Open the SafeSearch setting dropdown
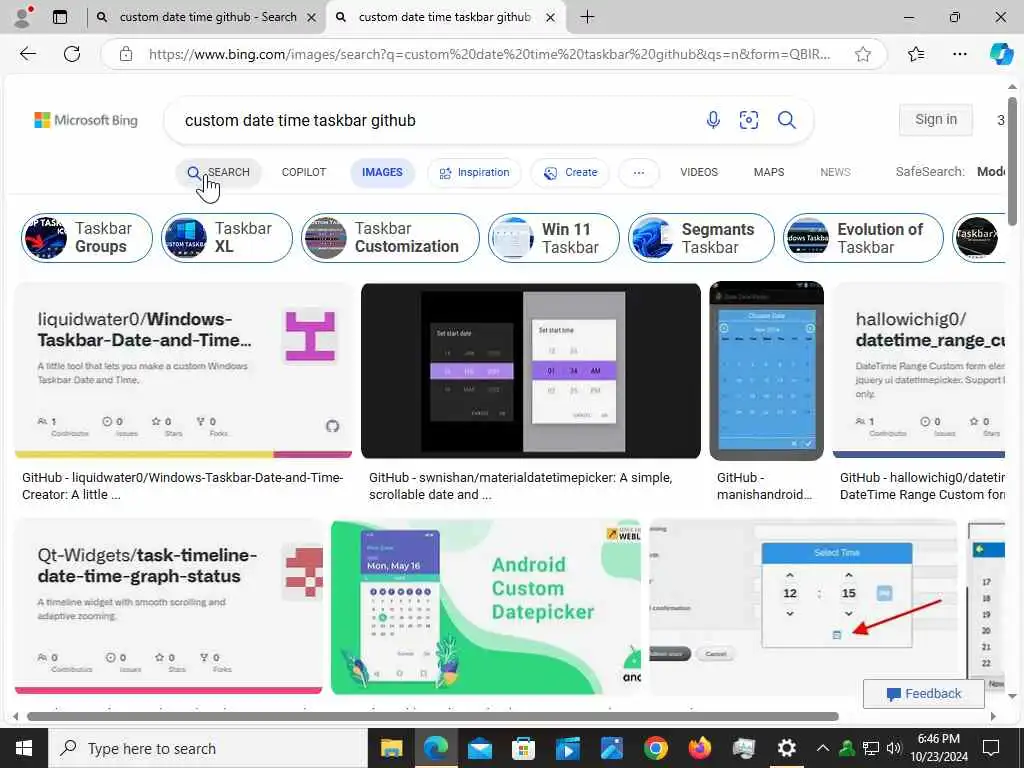 [x=950, y=172]
